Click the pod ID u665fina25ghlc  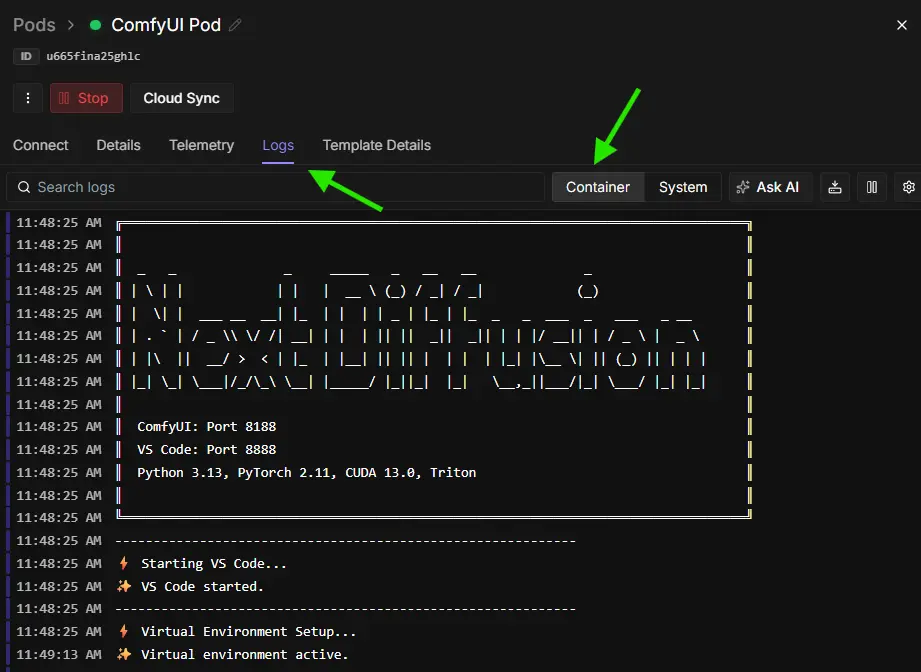point(93,56)
